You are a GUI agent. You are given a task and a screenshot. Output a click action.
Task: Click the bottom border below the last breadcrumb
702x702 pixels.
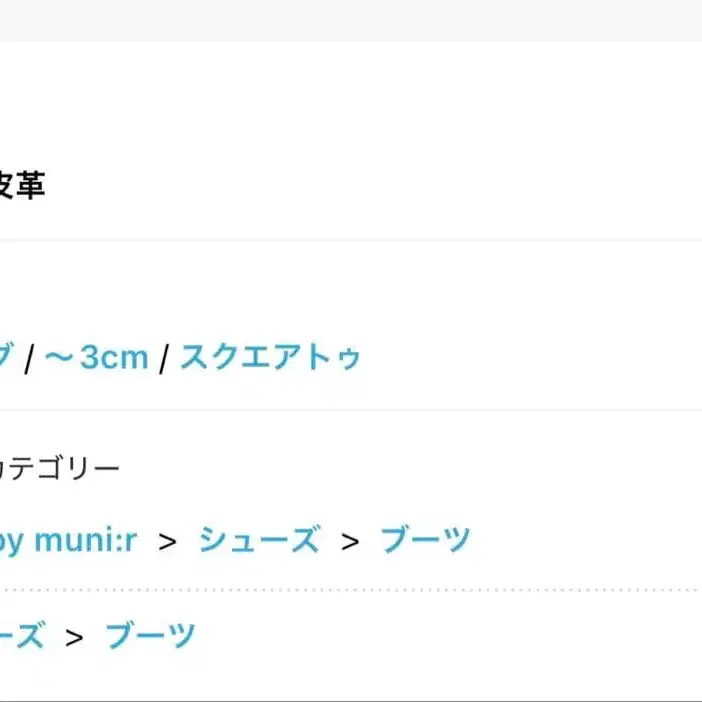click(x=351, y=699)
